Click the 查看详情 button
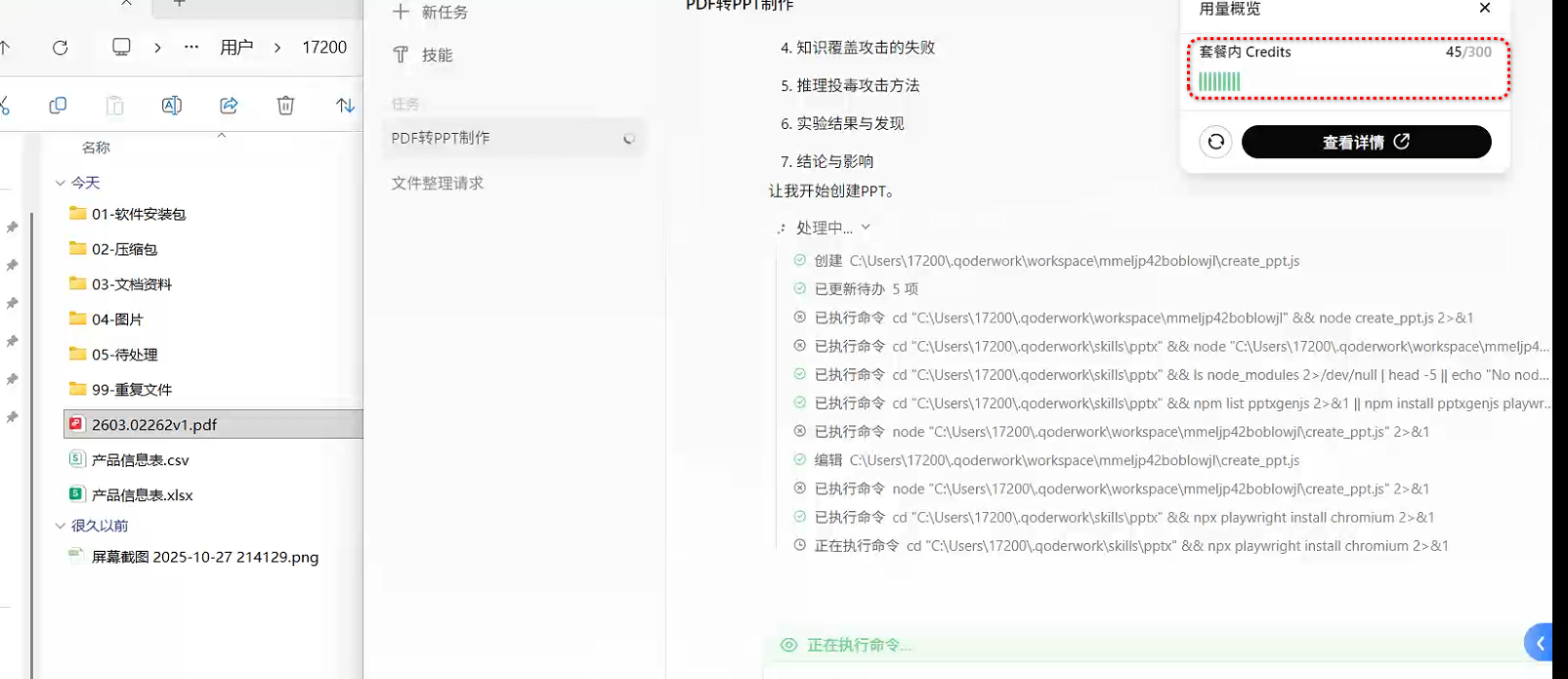Viewport: 1568px width, 679px height. (x=1365, y=142)
